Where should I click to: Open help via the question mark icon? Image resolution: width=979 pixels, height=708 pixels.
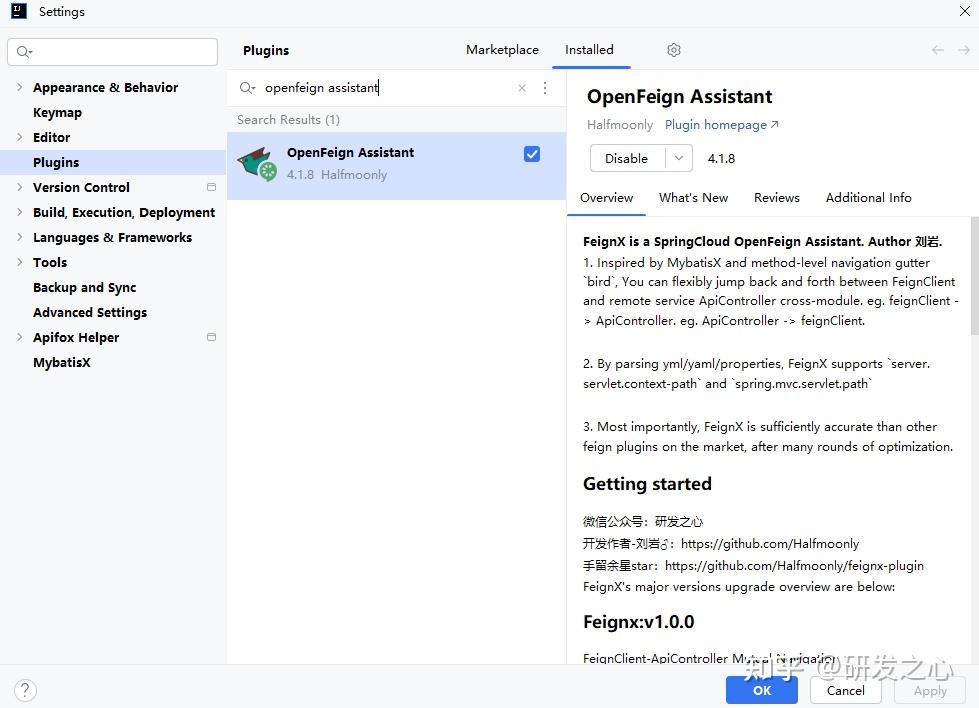coord(24,690)
